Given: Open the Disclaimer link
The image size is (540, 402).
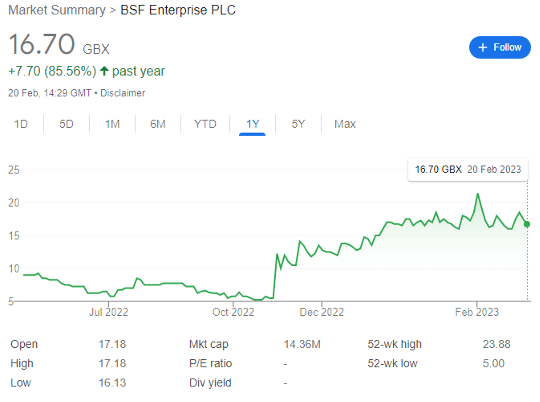Looking at the screenshot, I should click(x=123, y=93).
